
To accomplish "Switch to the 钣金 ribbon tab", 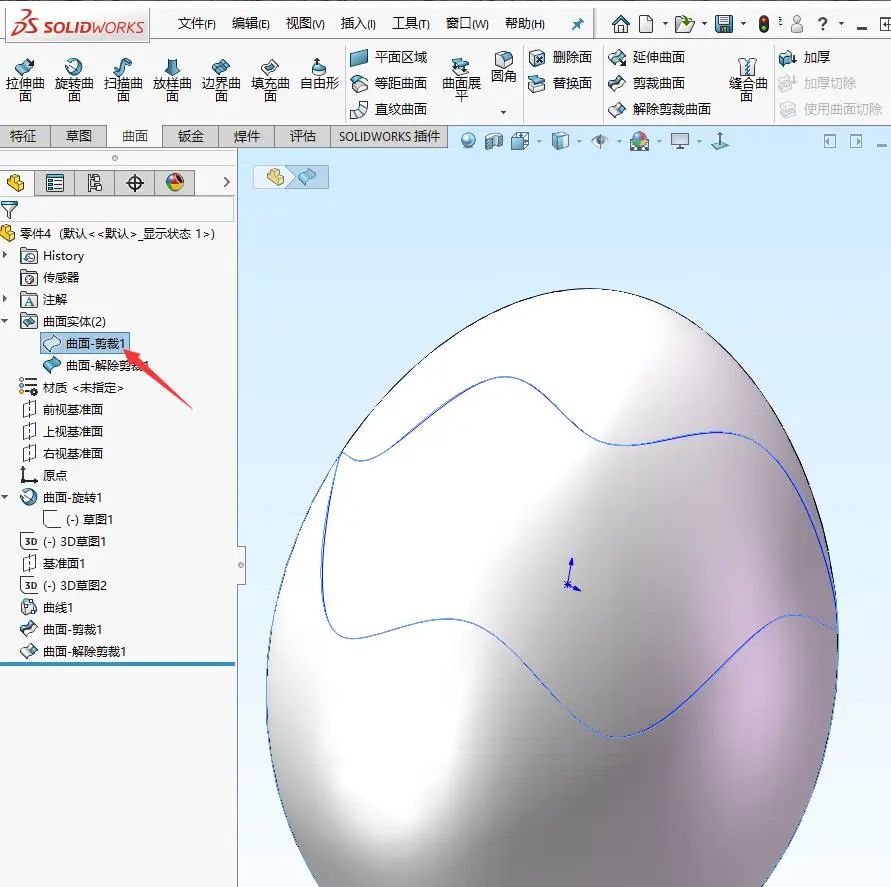I will pos(189,136).
